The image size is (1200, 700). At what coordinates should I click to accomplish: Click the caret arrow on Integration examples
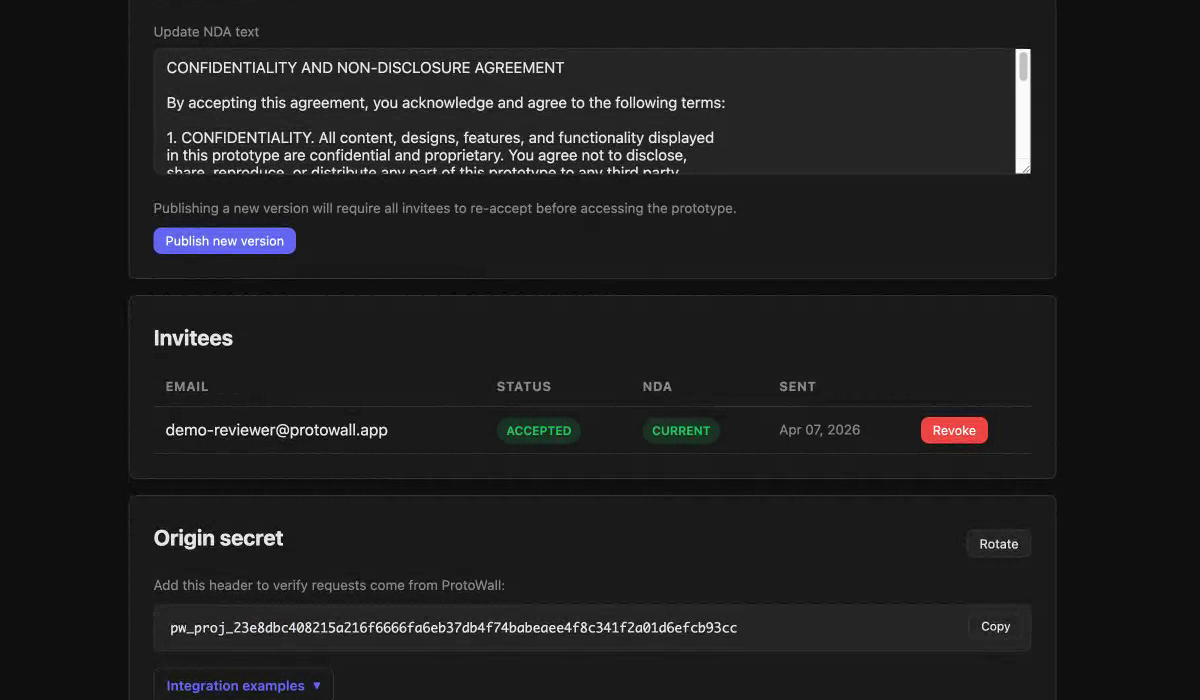pyautogui.click(x=318, y=685)
